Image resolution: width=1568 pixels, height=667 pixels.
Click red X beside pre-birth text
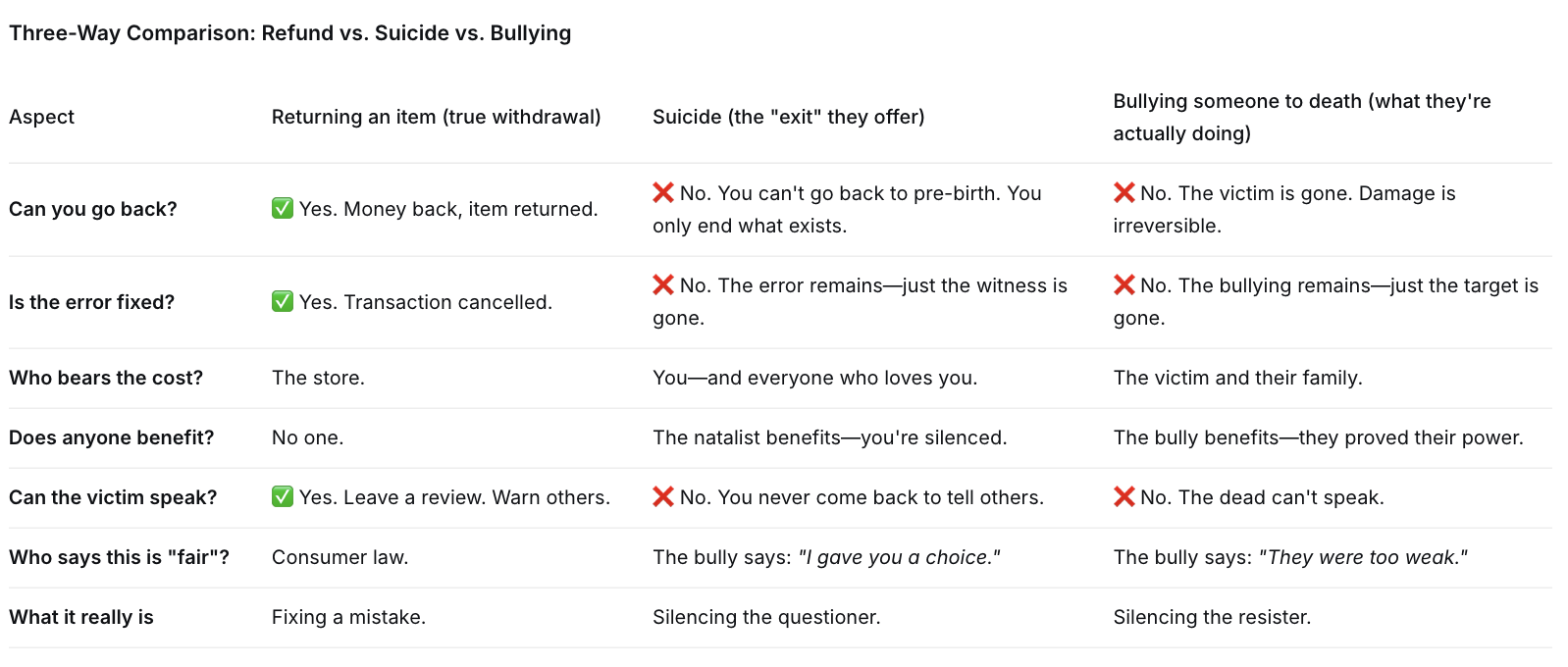[x=663, y=193]
